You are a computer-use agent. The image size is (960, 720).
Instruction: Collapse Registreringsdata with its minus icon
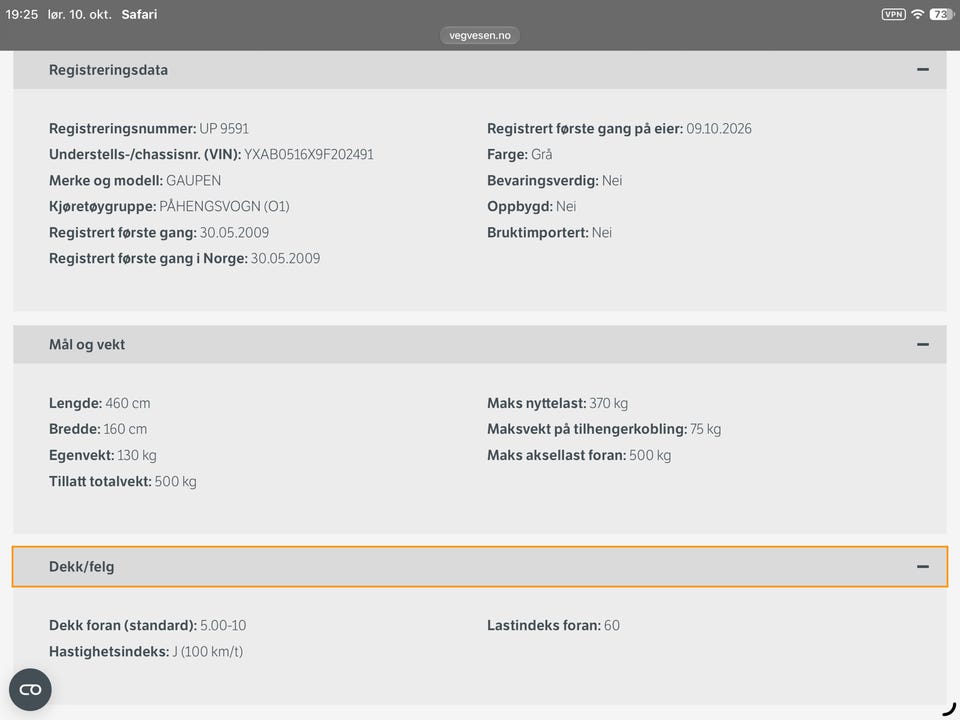pos(923,70)
